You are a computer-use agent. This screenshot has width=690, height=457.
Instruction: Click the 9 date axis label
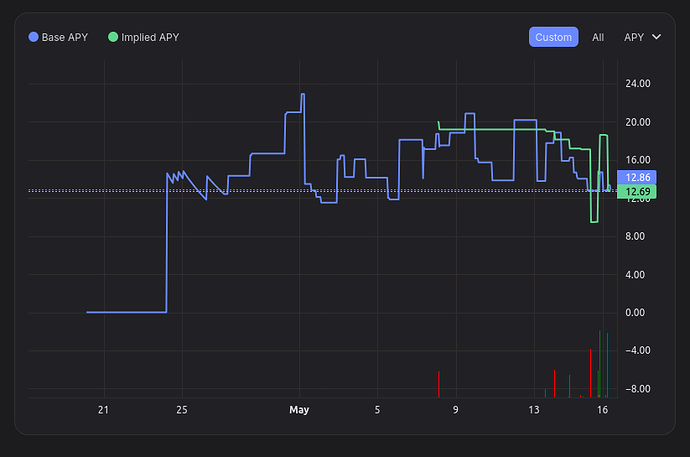(x=455, y=410)
